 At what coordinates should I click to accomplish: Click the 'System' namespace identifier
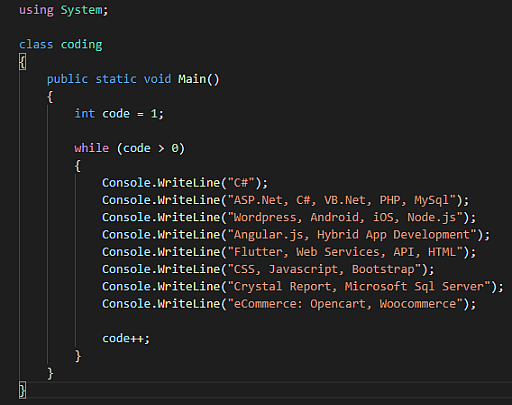81,10
